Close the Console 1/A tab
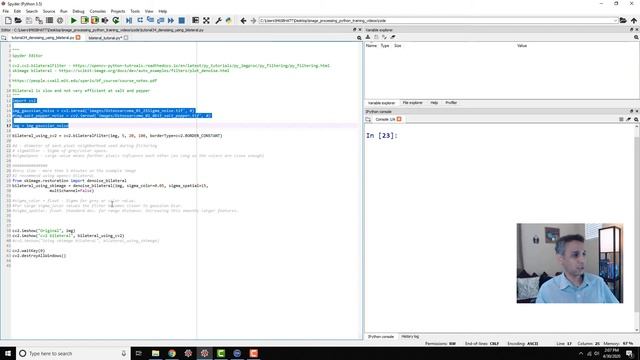640x360 pixels. (x=399, y=119)
